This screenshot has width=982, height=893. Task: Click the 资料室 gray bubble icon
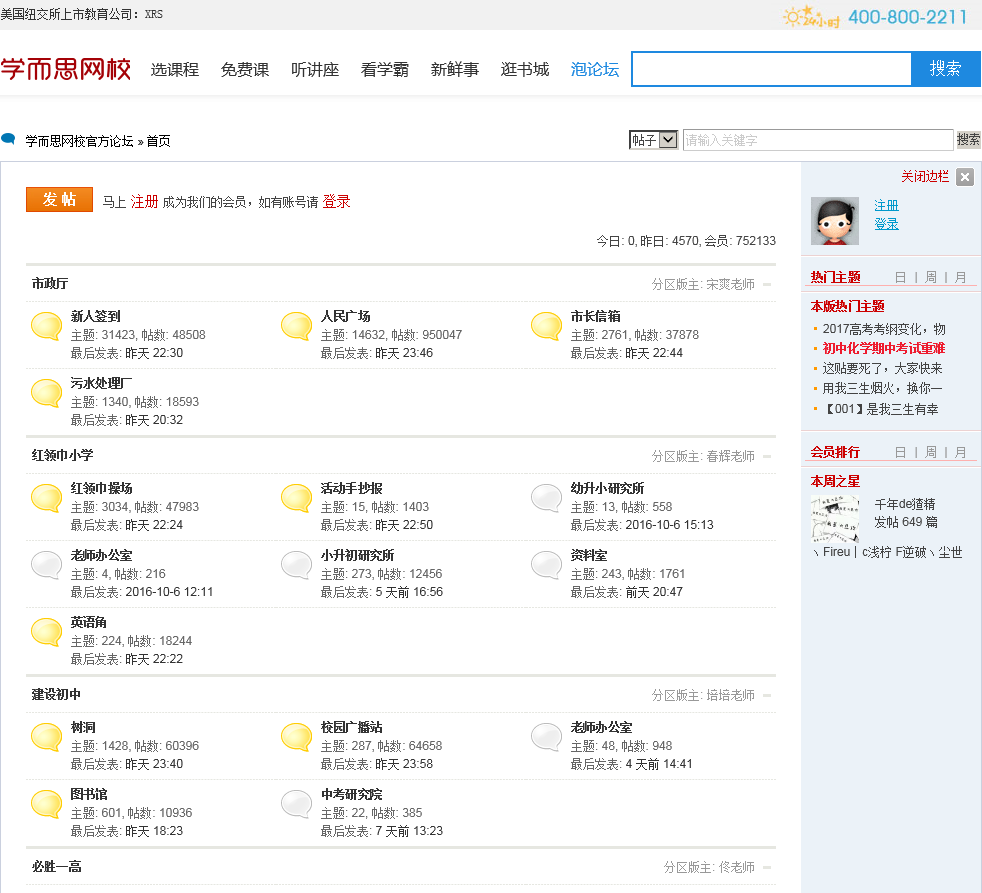click(546, 565)
